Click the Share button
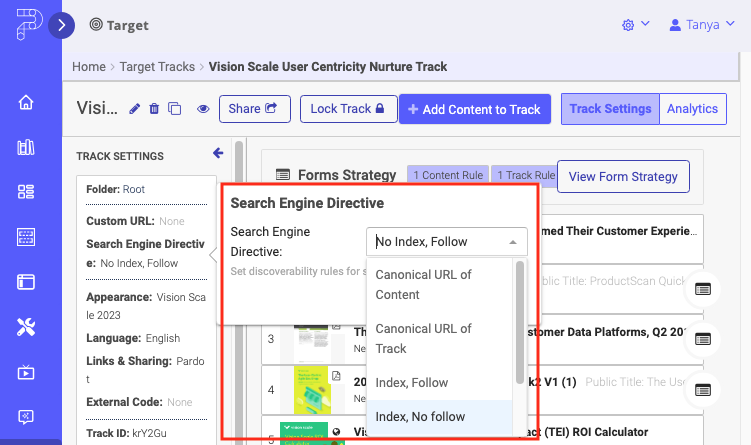Screen dimensions: 751x445 tap(255, 109)
